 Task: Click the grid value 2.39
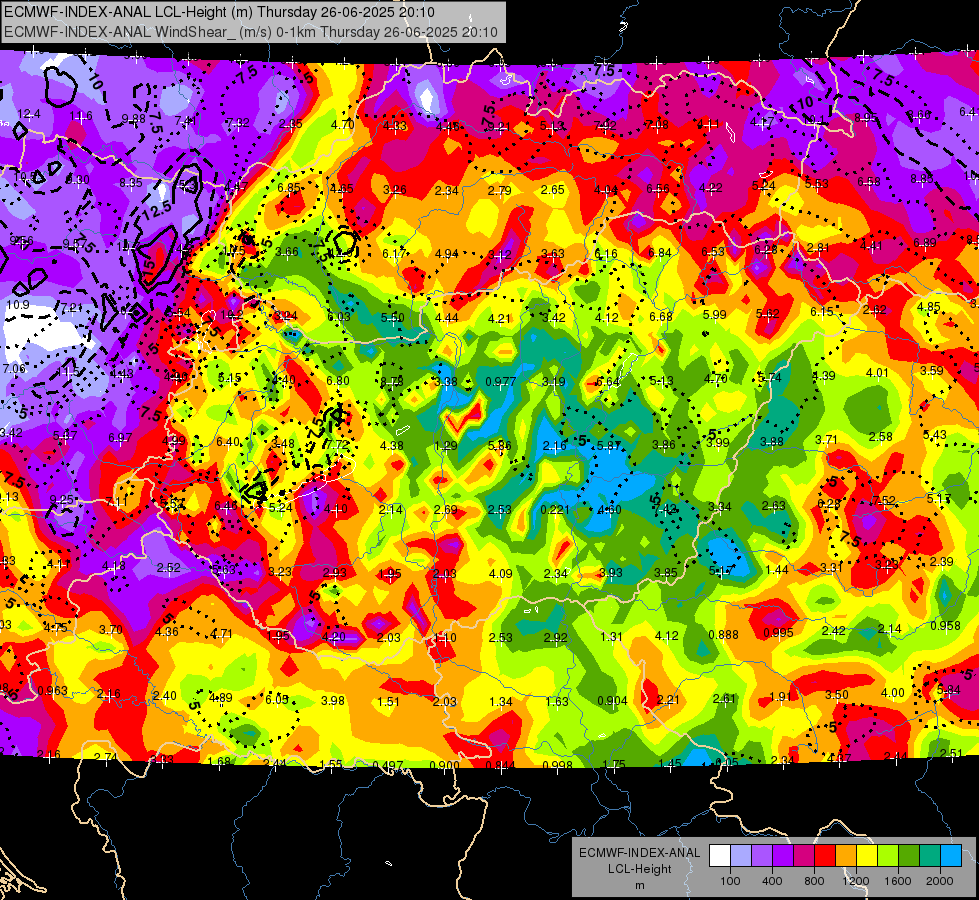(x=941, y=561)
